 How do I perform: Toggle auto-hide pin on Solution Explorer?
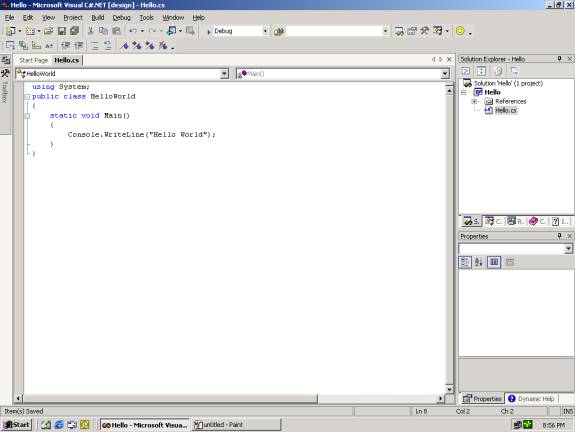559,59
